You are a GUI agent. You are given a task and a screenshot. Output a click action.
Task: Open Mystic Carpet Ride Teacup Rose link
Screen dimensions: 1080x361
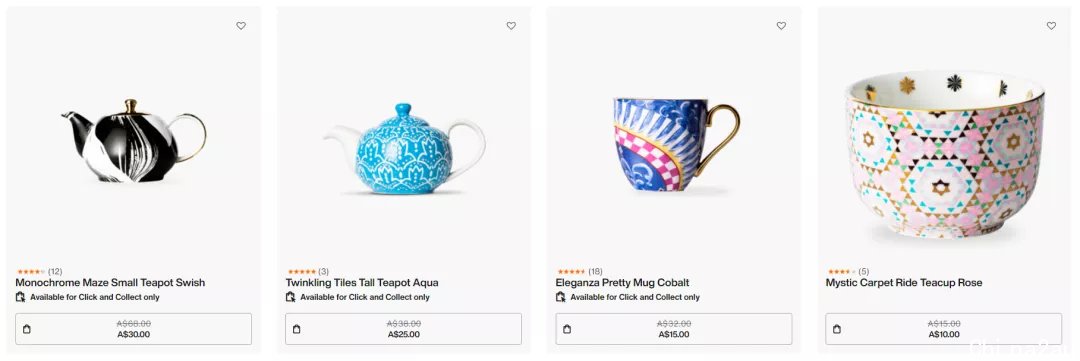pos(904,282)
